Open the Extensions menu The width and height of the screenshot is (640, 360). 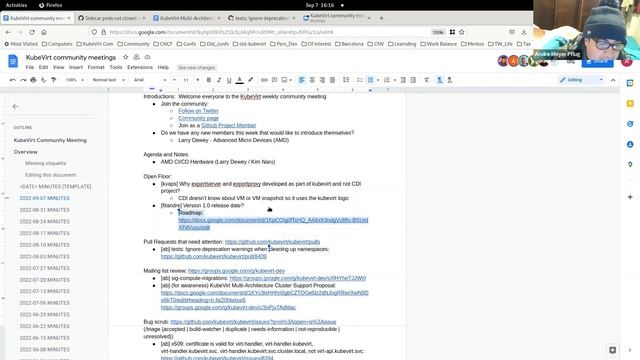click(x=140, y=67)
